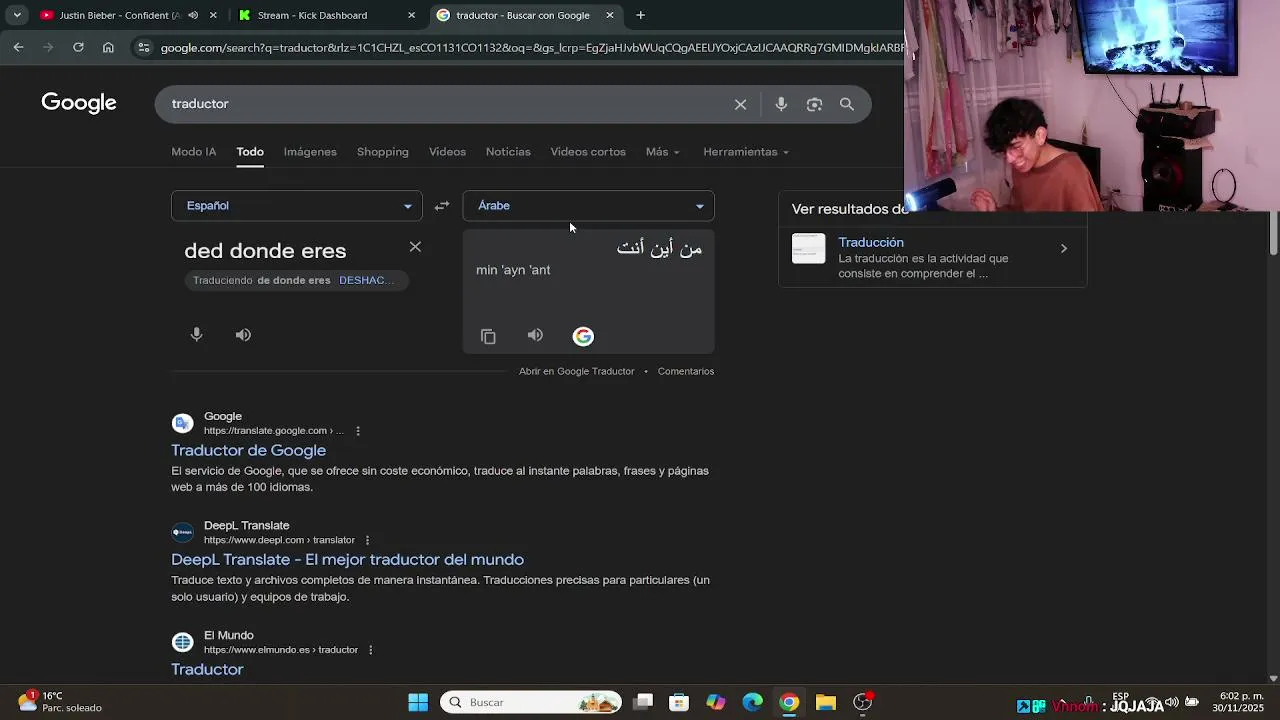
Task: Open the target language Árabe dropdown
Action: (588, 206)
